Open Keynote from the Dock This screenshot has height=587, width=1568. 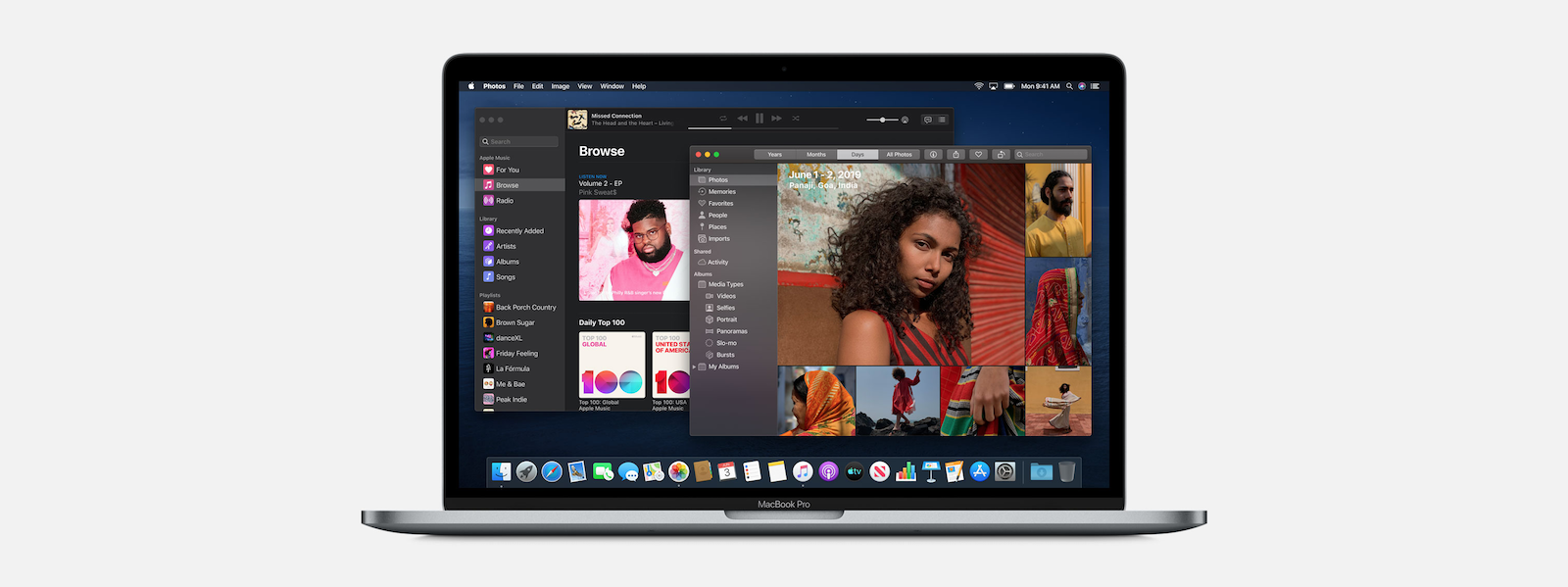point(929,472)
